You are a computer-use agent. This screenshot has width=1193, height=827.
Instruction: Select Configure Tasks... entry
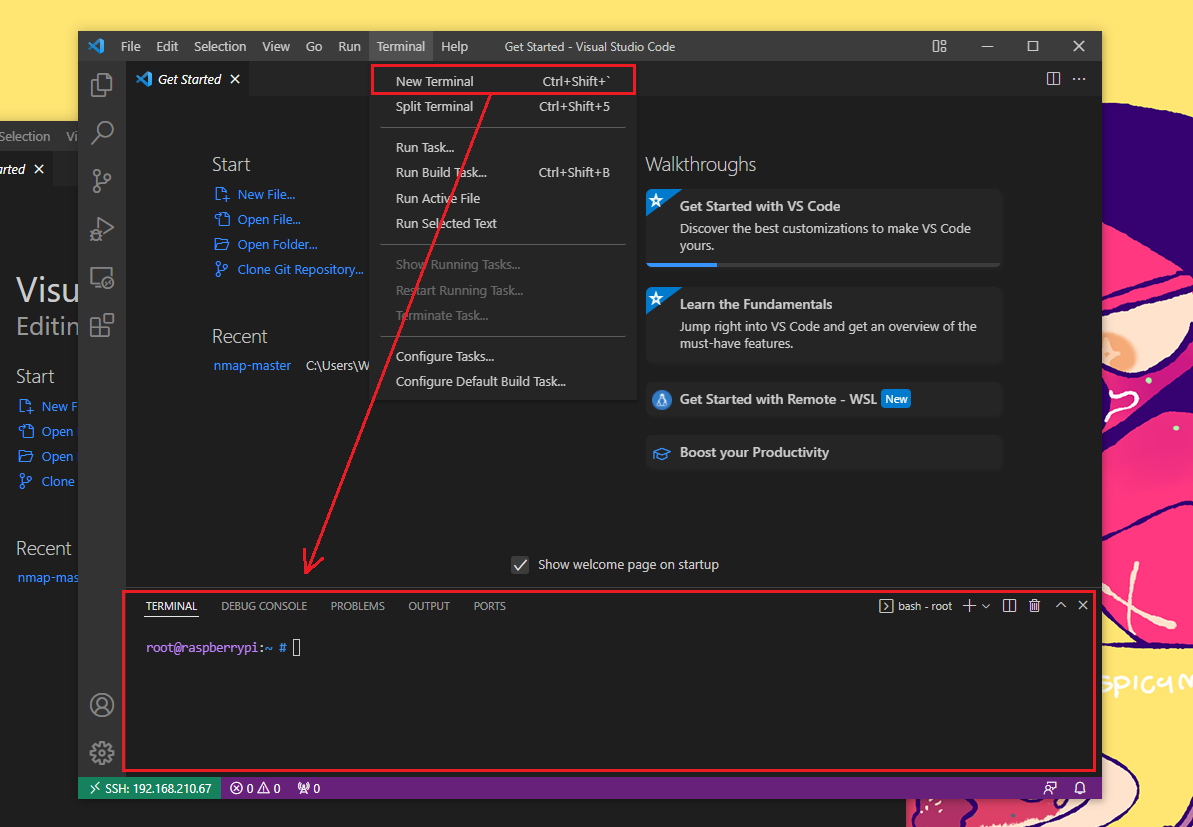click(x=503, y=357)
